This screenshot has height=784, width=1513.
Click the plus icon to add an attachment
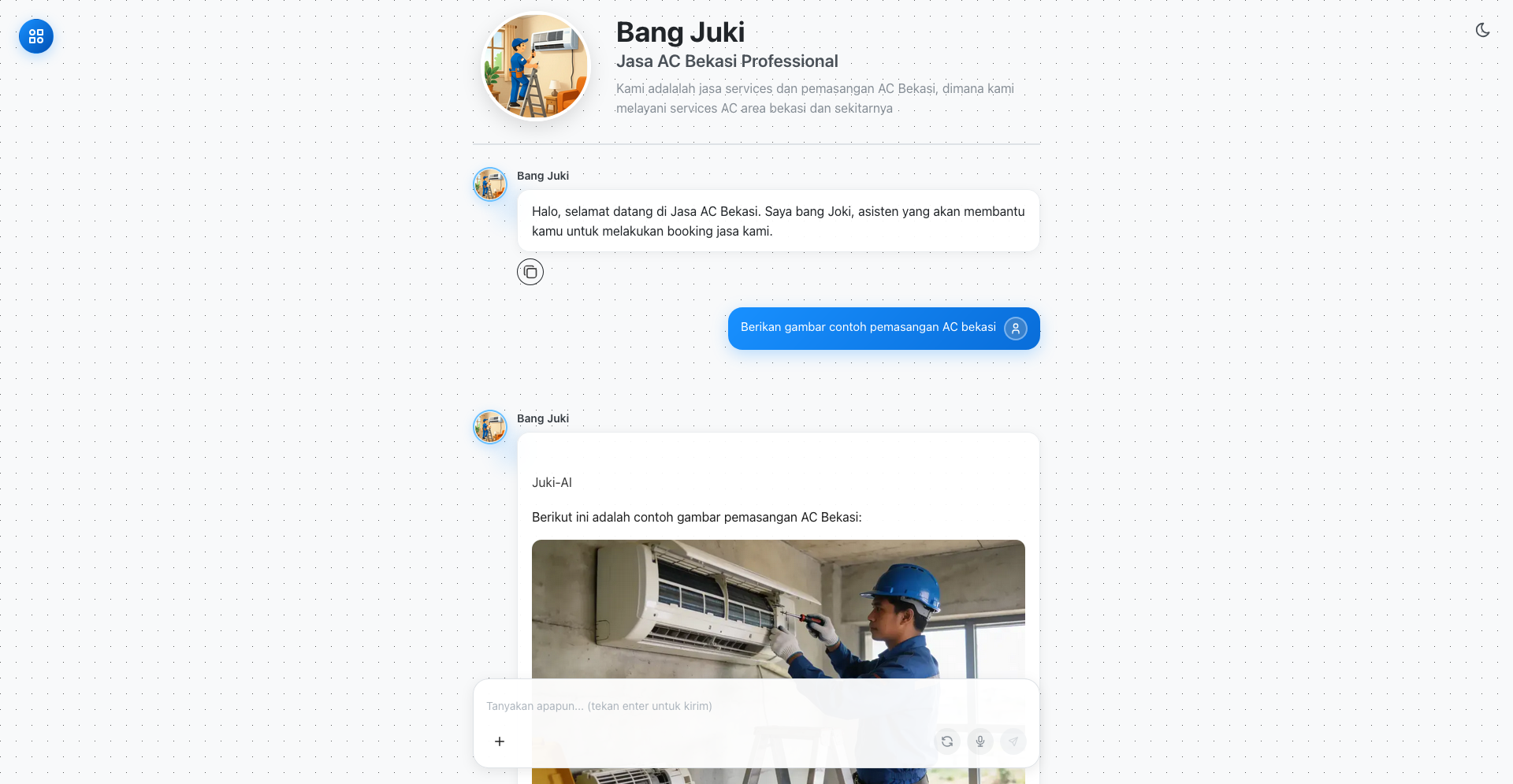[x=500, y=741]
